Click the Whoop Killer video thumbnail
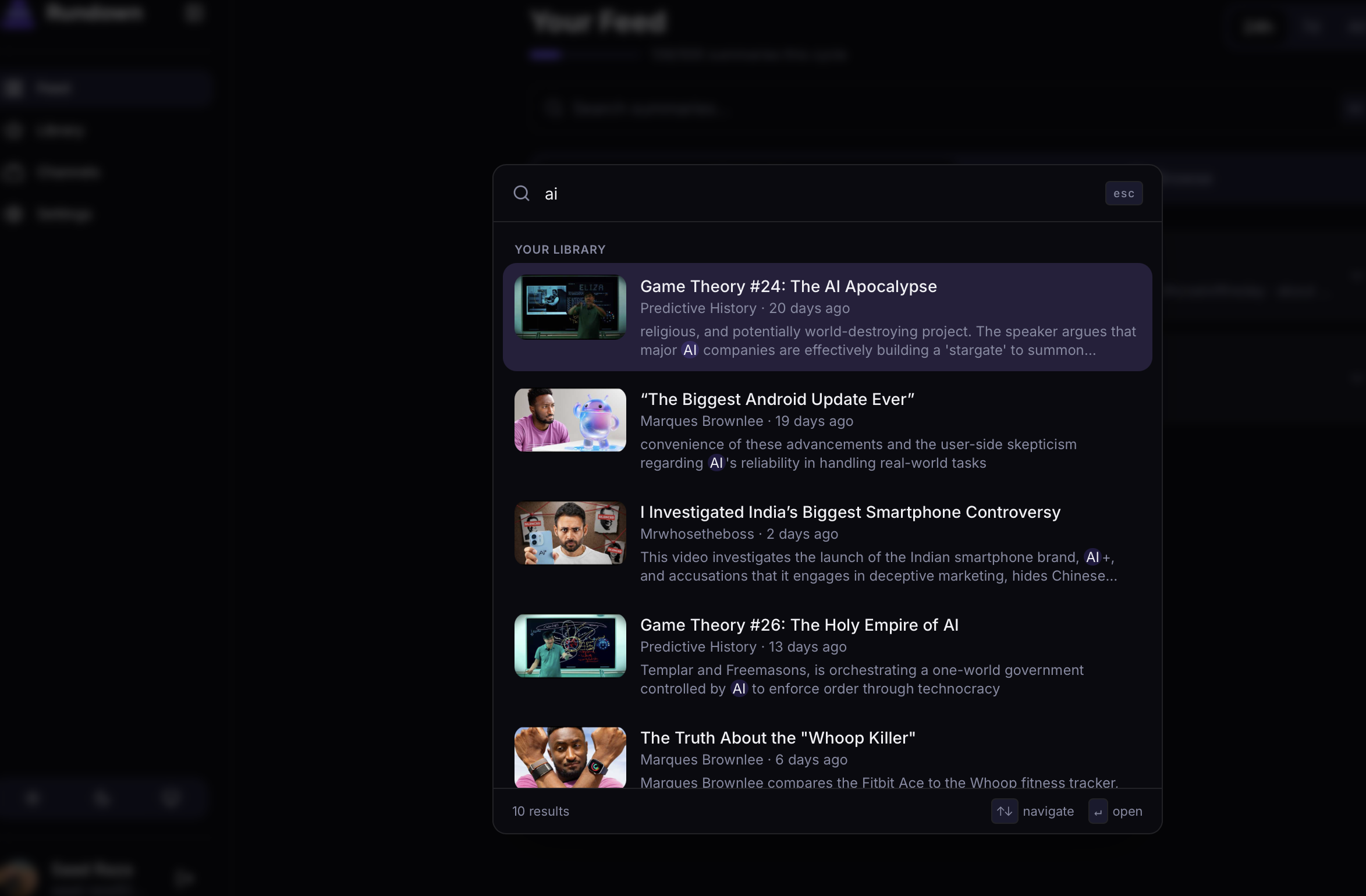1366x896 pixels. tap(570, 758)
